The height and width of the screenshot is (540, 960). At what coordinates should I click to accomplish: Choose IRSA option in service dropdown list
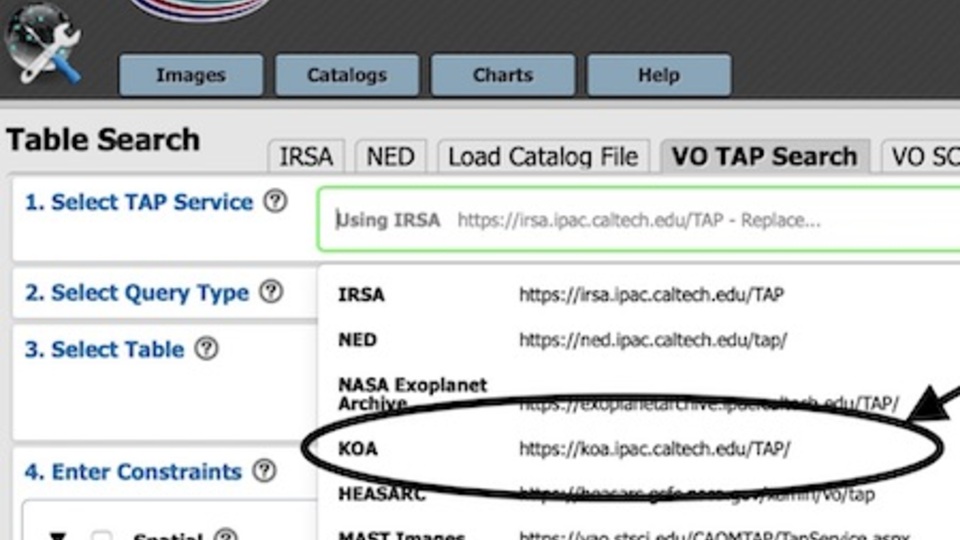tap(361, 295)
